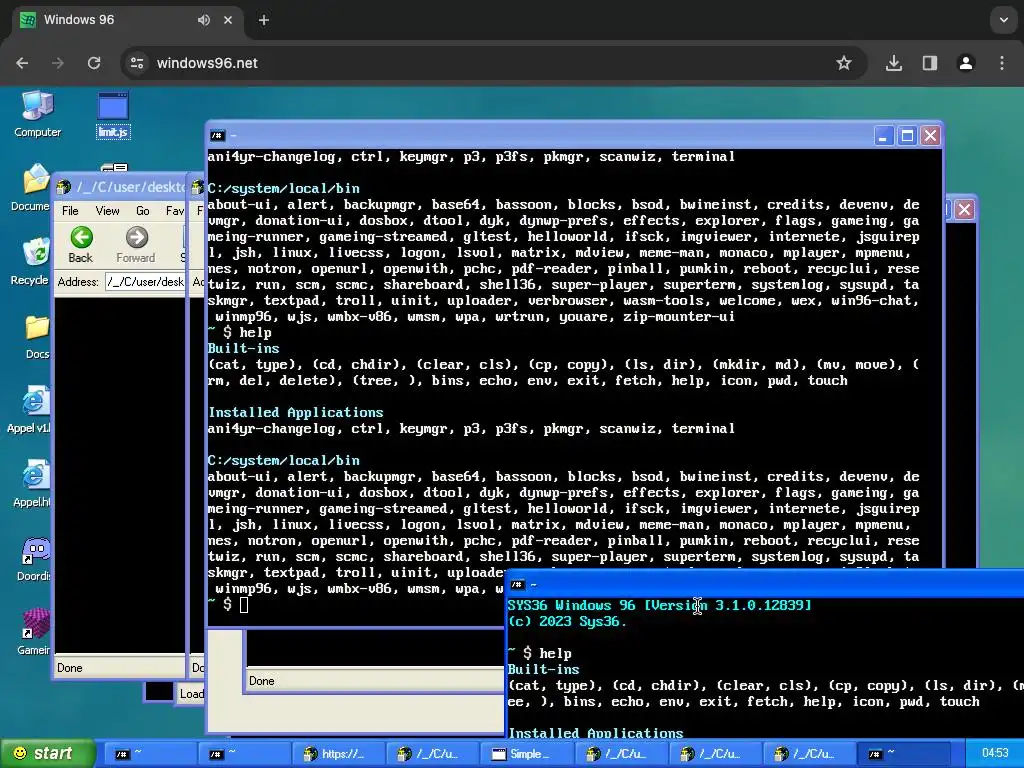
Task: Bookmark this page with the star icon
Action: (844, 63)
